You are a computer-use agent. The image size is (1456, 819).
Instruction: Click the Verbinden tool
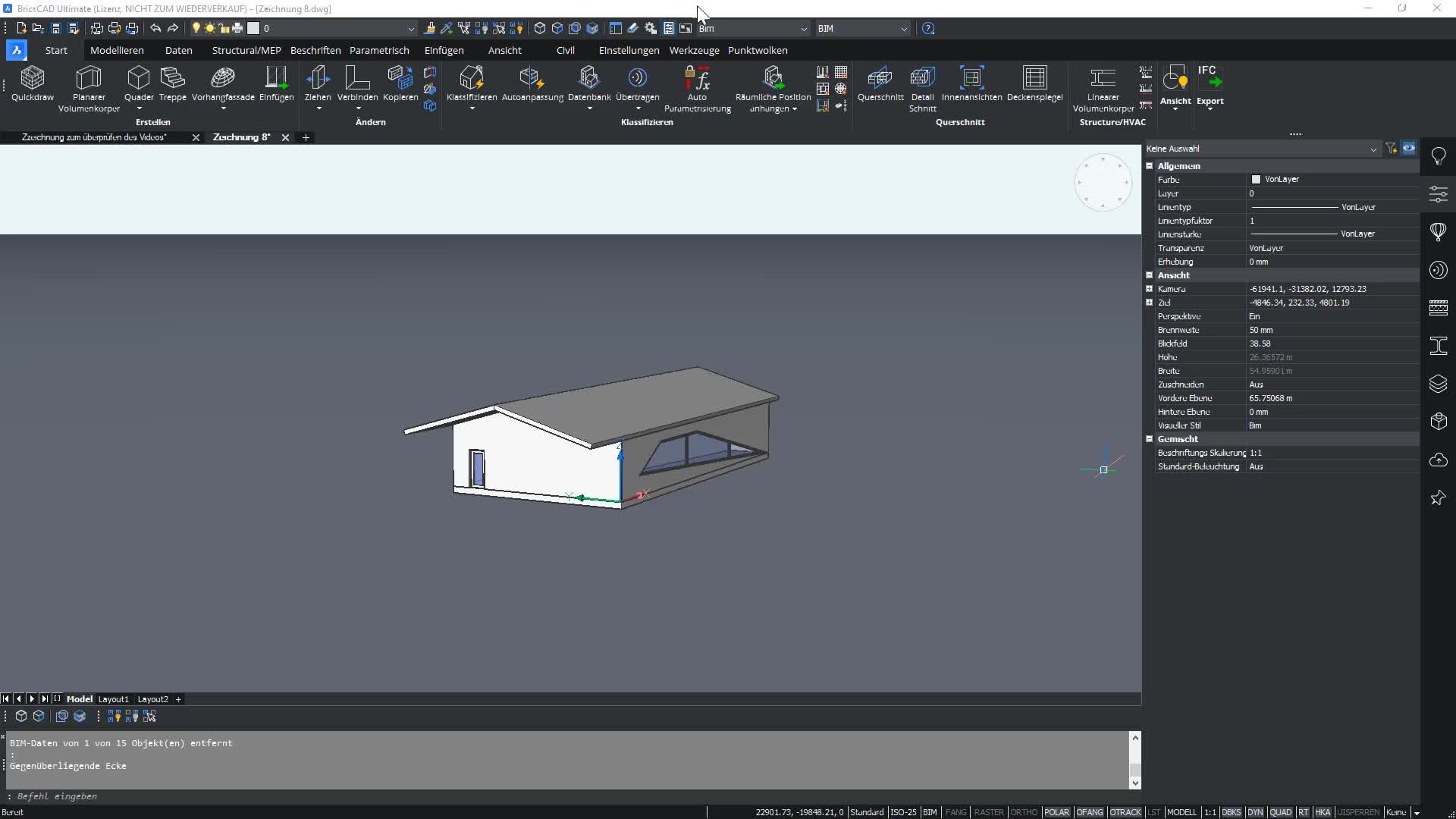click(x=357, y=83)
